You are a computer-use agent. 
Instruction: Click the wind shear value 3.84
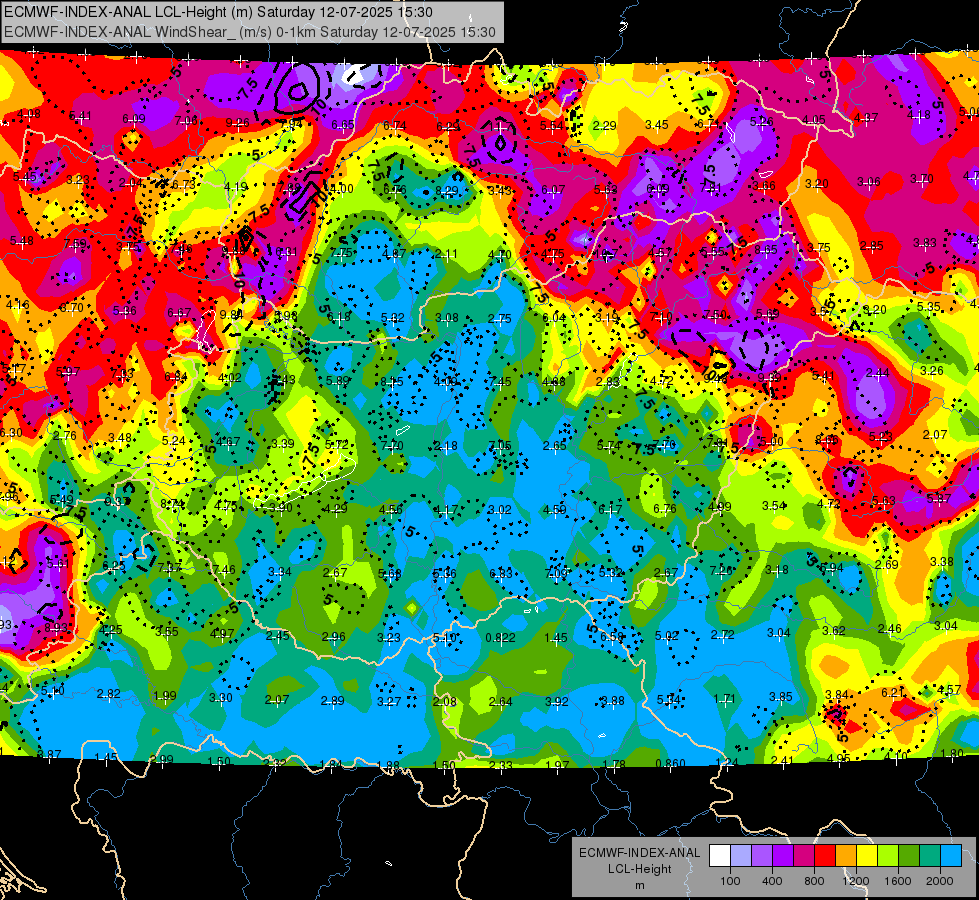pyautogui.click(x=837, y=695)
